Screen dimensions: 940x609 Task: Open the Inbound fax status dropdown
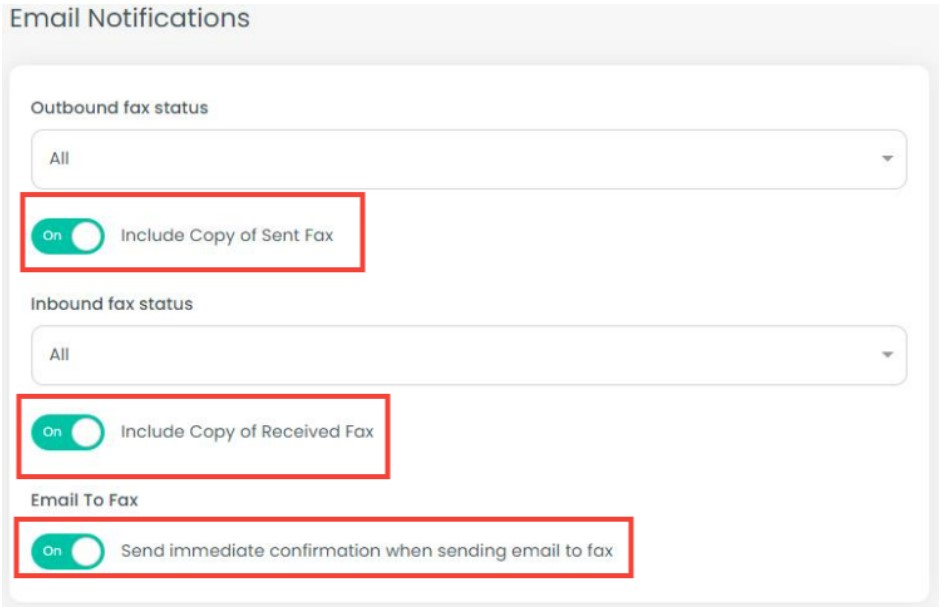pyautogui.click(x=468, y=355)
